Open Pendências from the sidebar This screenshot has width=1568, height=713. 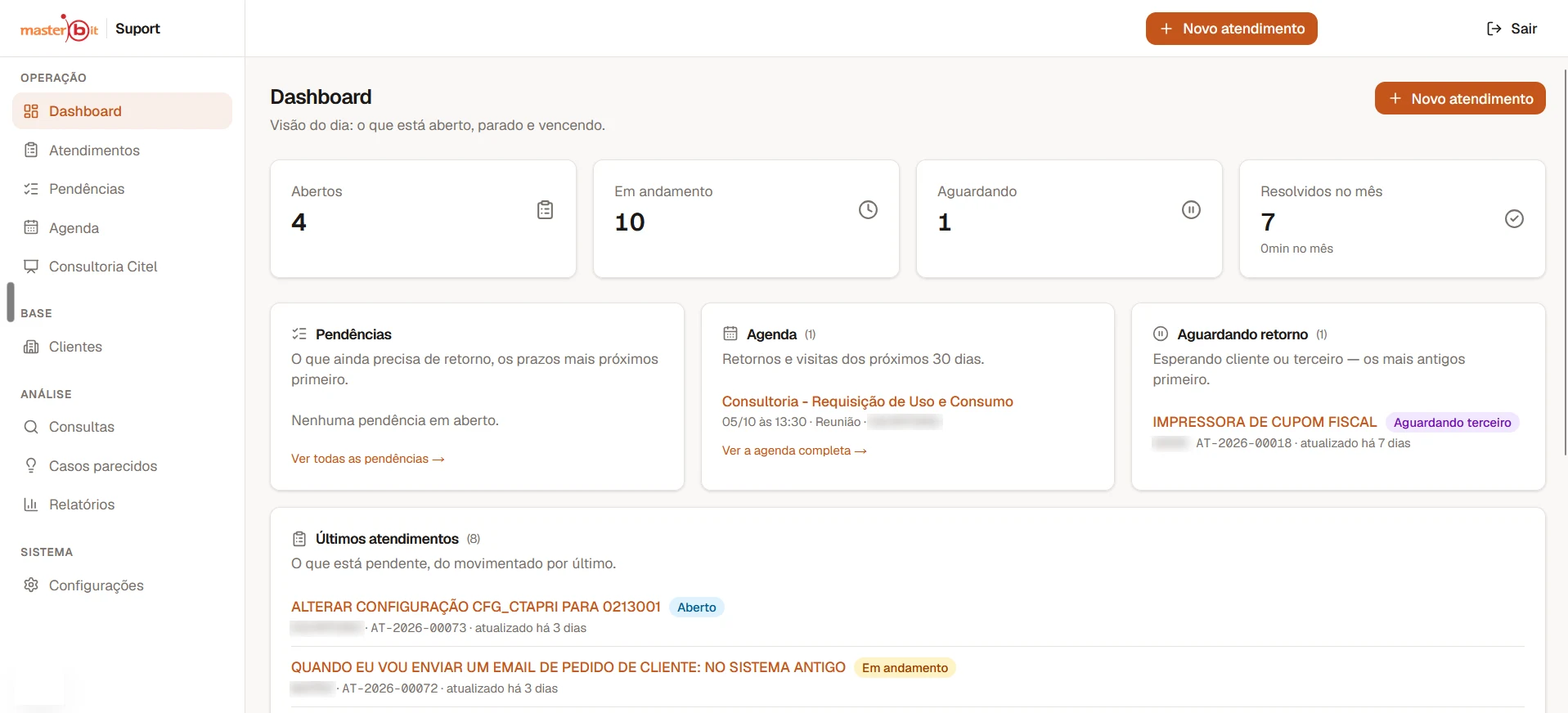click(x=122, y=189)
